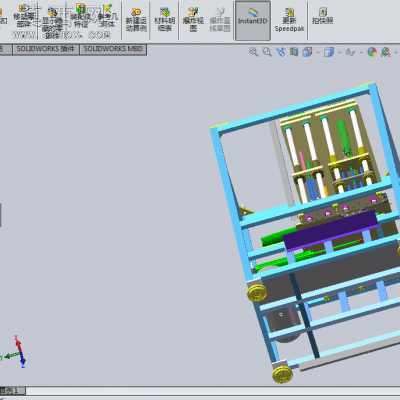Viewport: 400px width, 400px height.
Task: Open Assembly Features (装配体特征) tool
Action: pos(80,16)
